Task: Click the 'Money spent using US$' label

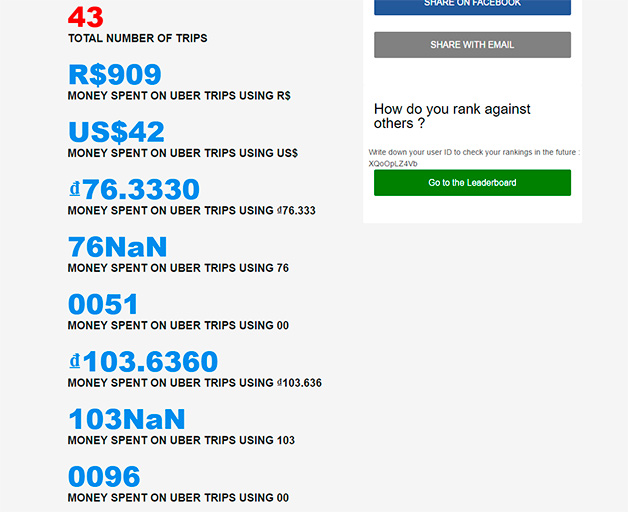Action: (182, 153)
